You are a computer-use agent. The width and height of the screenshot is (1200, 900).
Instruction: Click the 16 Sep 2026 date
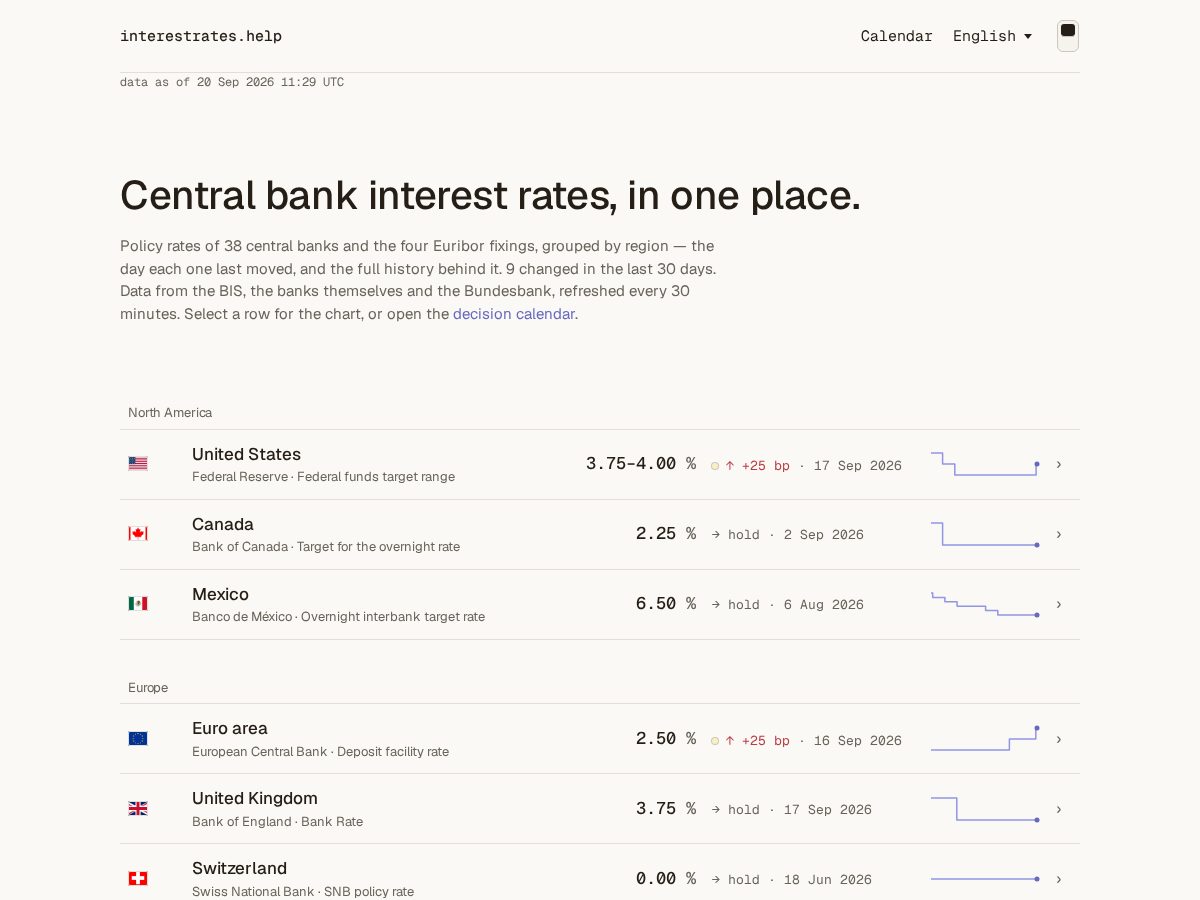point(858,741)
